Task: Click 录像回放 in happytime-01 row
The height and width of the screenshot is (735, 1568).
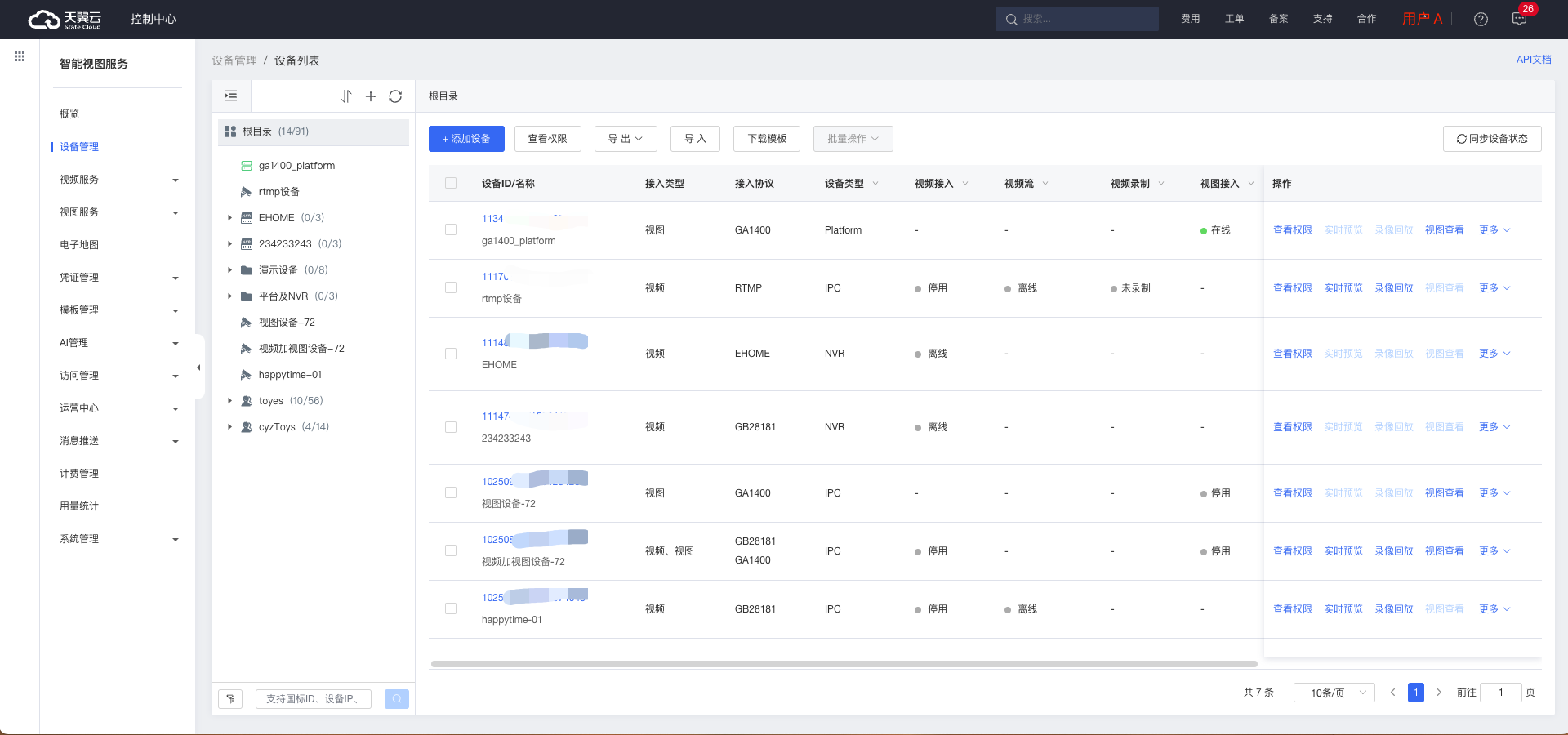Action: (1393, 609)
